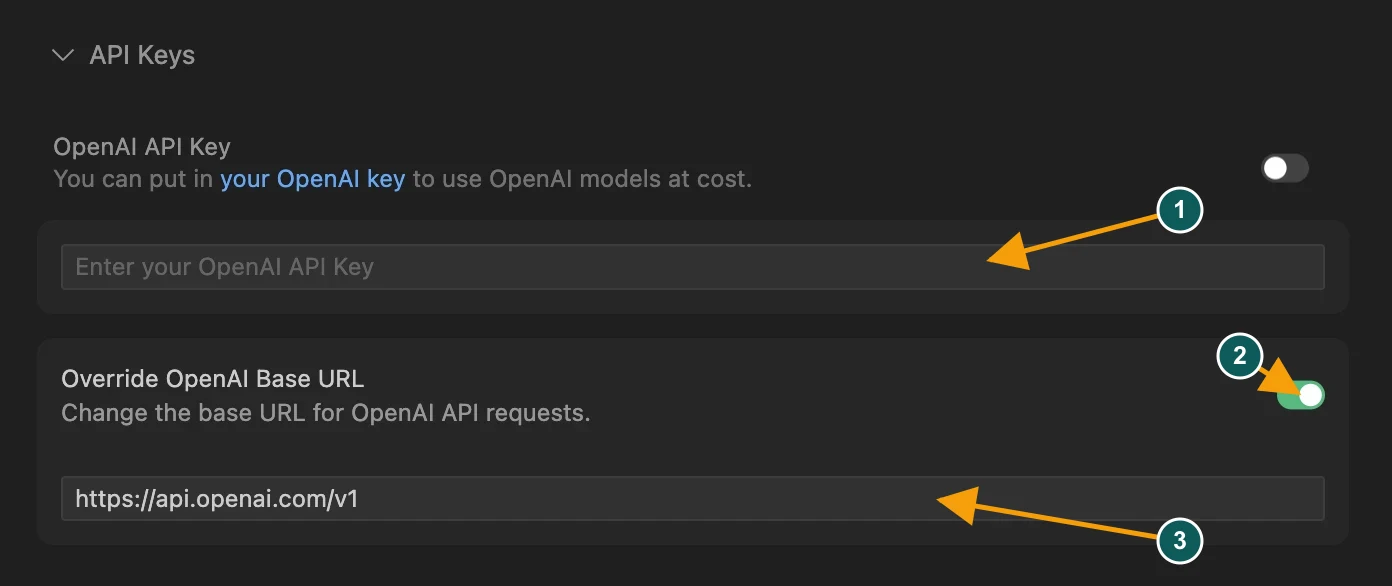Click "to use OpenAI models at cost" text

click(x=581, y=180)
